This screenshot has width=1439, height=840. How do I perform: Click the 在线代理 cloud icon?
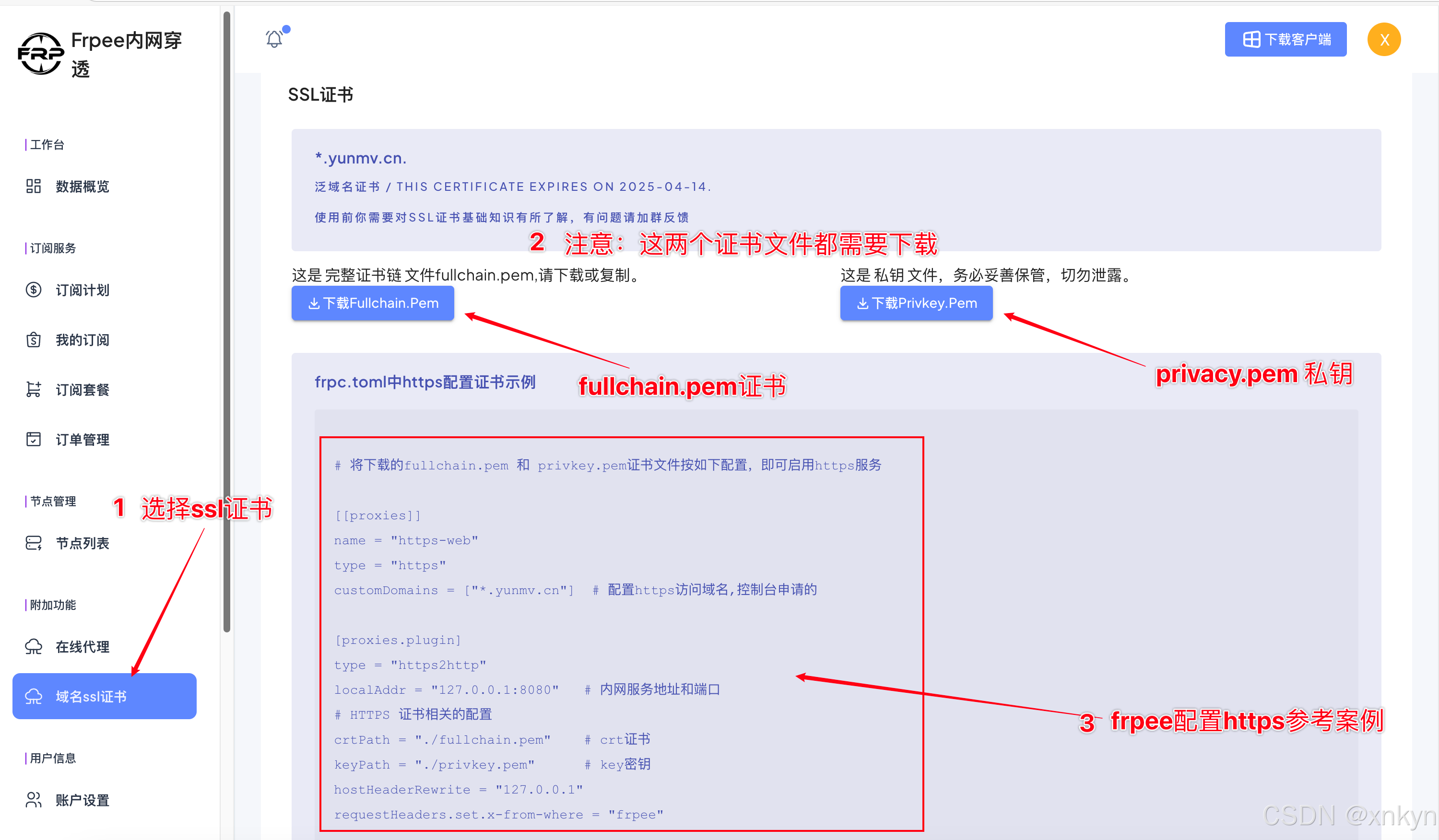pyautogui.click(x=34, y=647)
